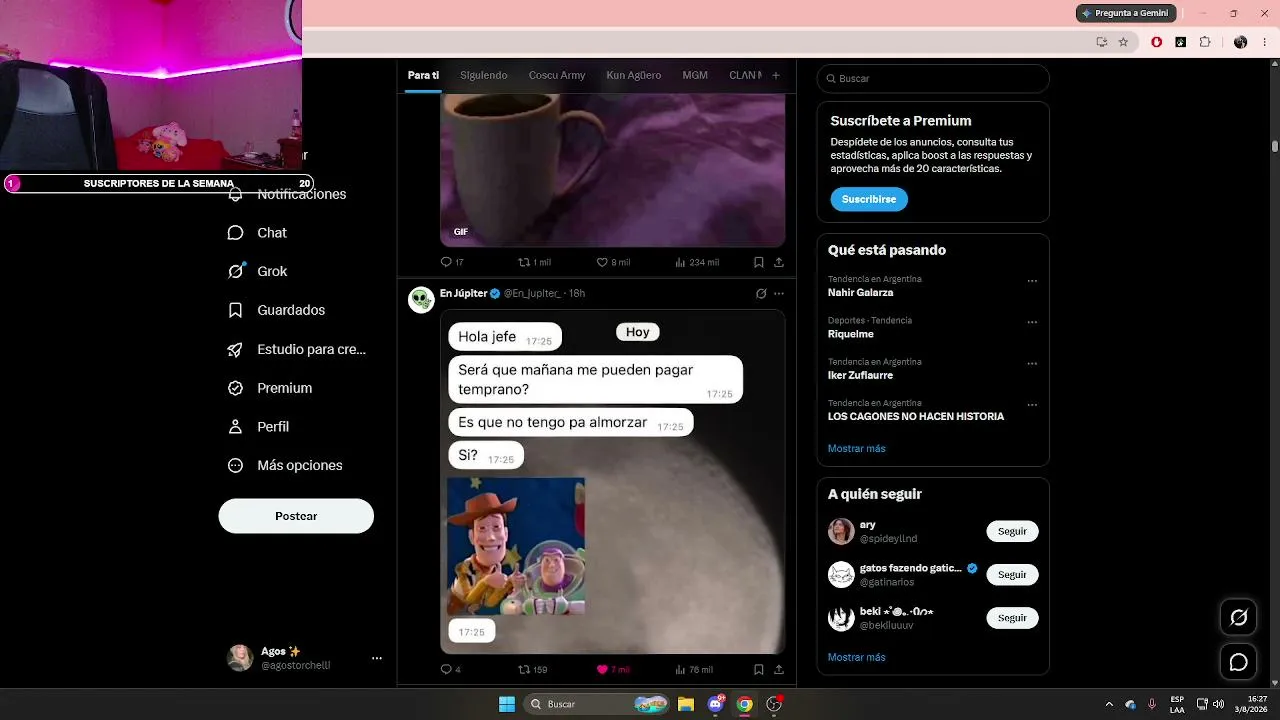Open Chrome extensions puzzle icon
Image resolution: width=1280 pixels, height=720 pixels.
1205,42
